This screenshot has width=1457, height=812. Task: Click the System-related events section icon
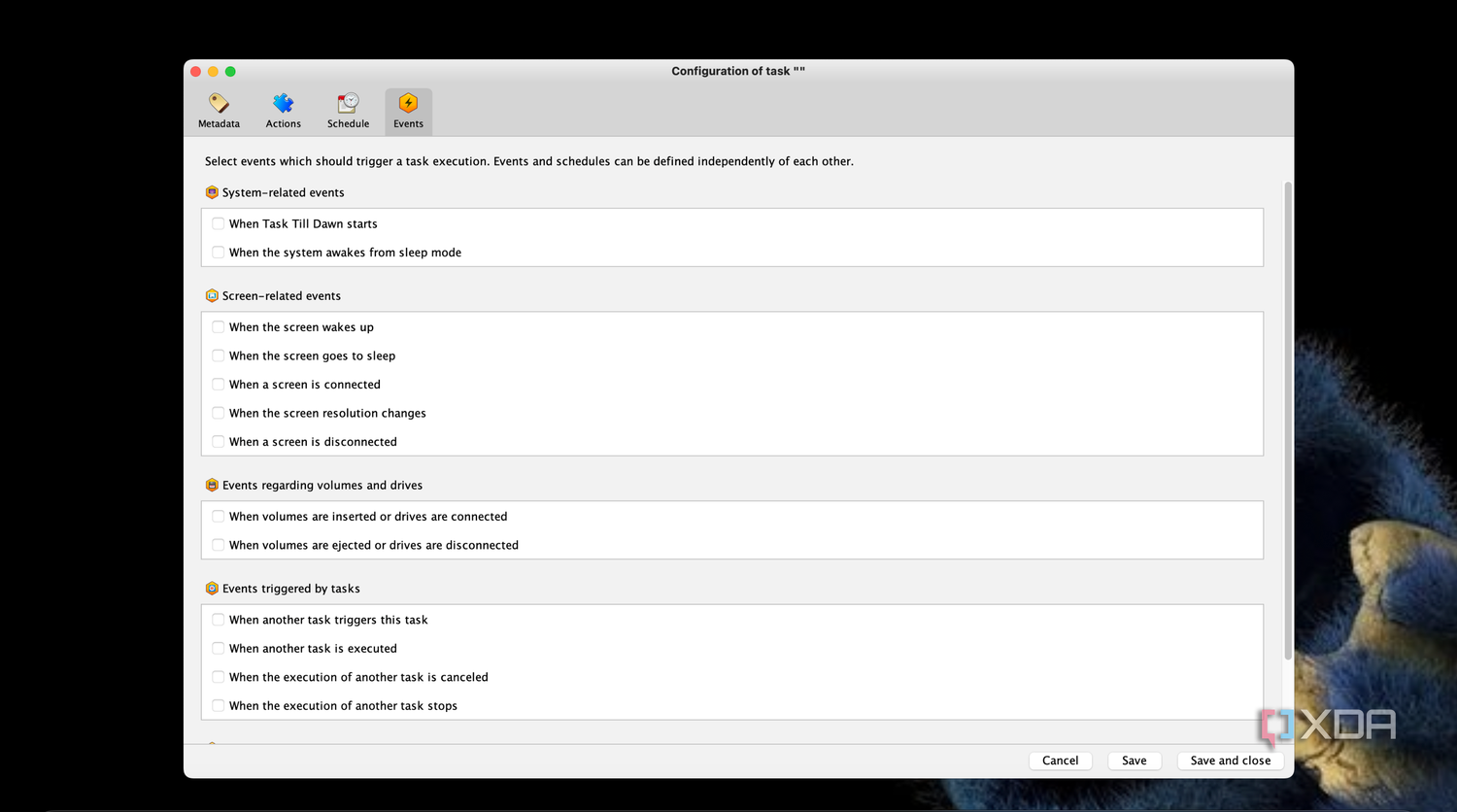coord(212,192)
